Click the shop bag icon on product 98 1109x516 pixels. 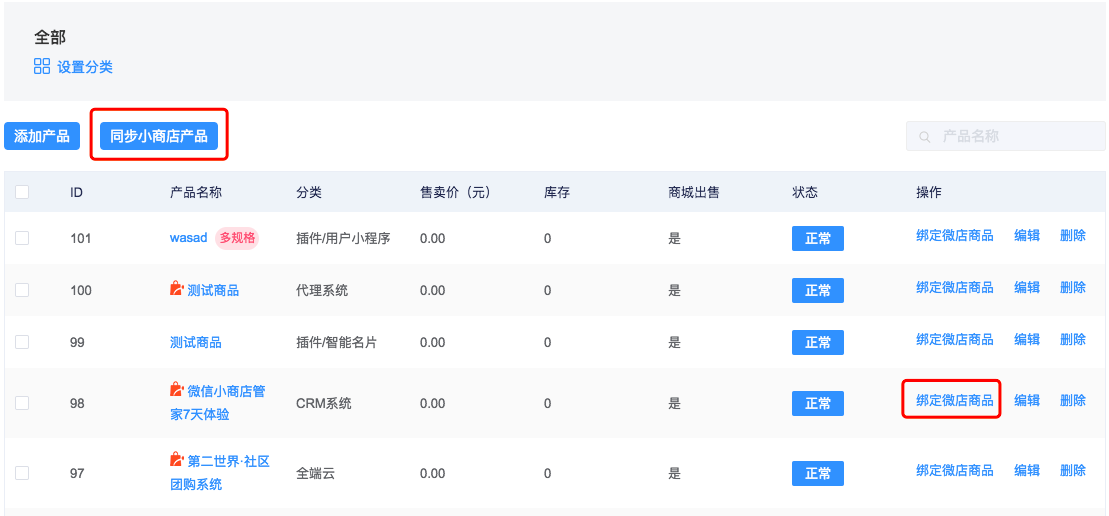[177, 389]
